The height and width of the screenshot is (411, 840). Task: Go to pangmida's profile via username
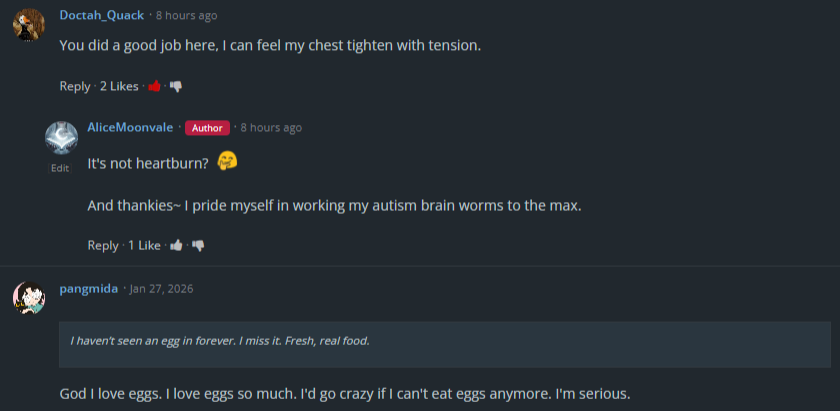[89, 288]
